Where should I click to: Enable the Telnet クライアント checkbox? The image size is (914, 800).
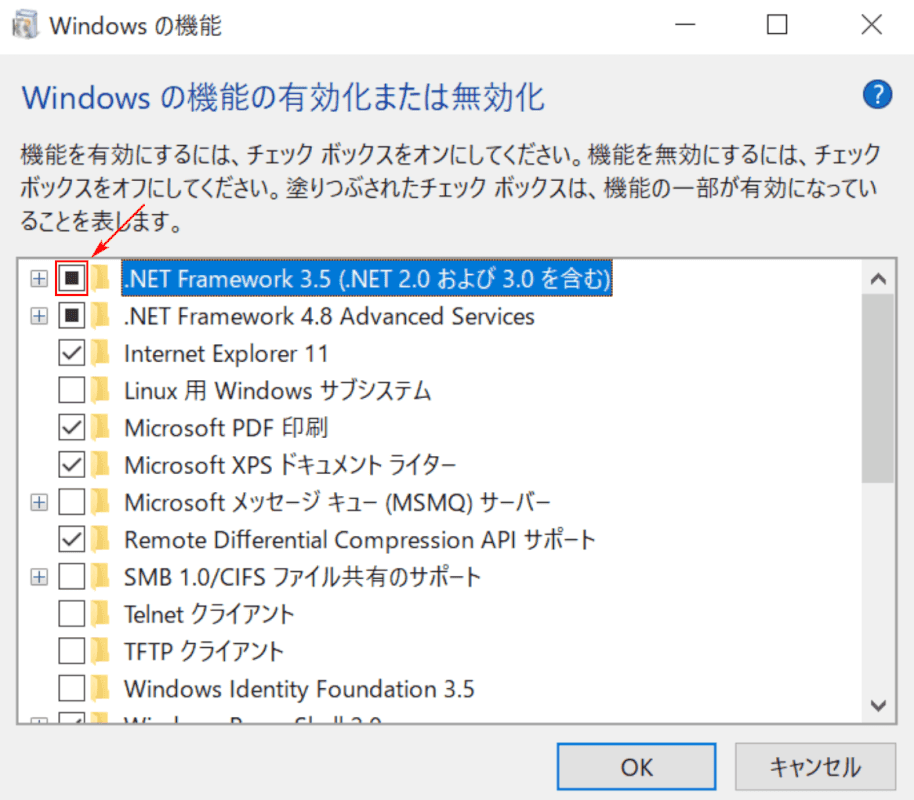[x=72, y=614]
